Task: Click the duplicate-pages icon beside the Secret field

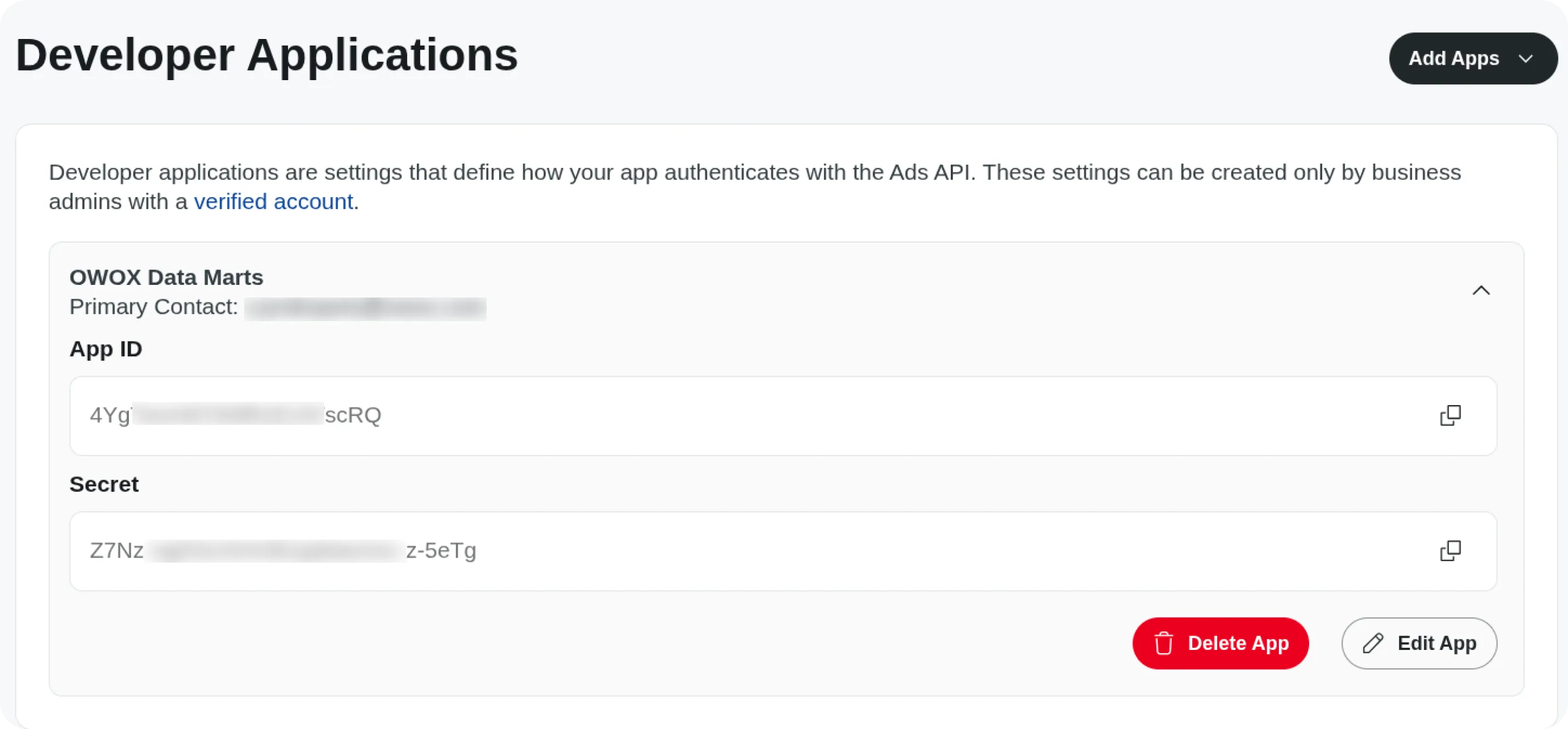Action: (1451, 550)
